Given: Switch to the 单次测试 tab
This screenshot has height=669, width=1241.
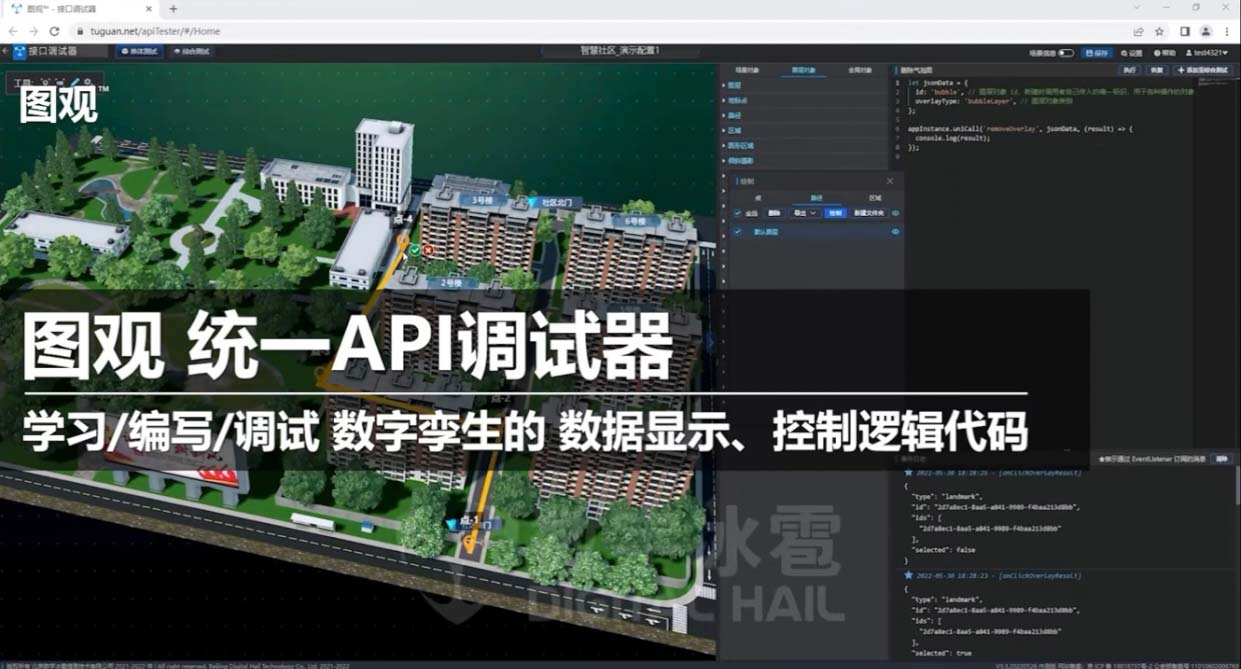Looking at the screenshot, I should [x=139, y=51].
